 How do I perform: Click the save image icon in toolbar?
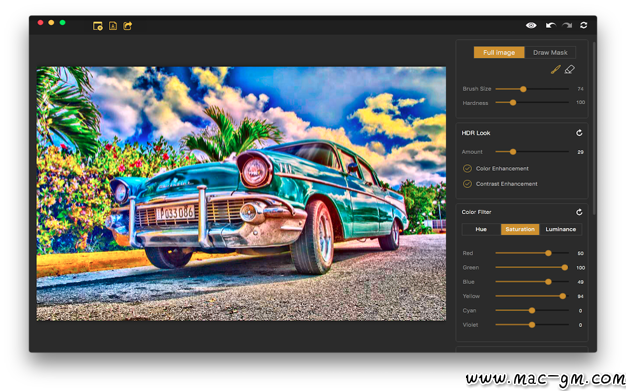[x=113, y=26]
